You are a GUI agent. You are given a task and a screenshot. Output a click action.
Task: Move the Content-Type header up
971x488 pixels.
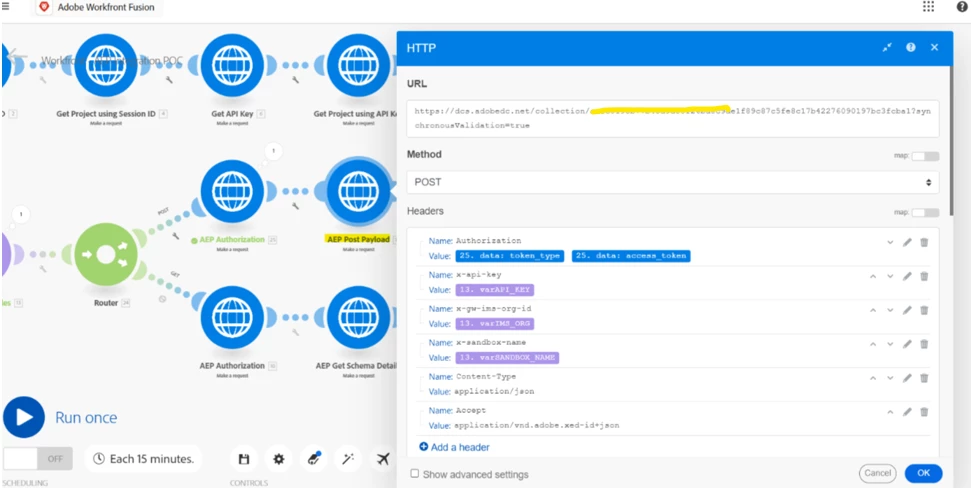point(873,378)
